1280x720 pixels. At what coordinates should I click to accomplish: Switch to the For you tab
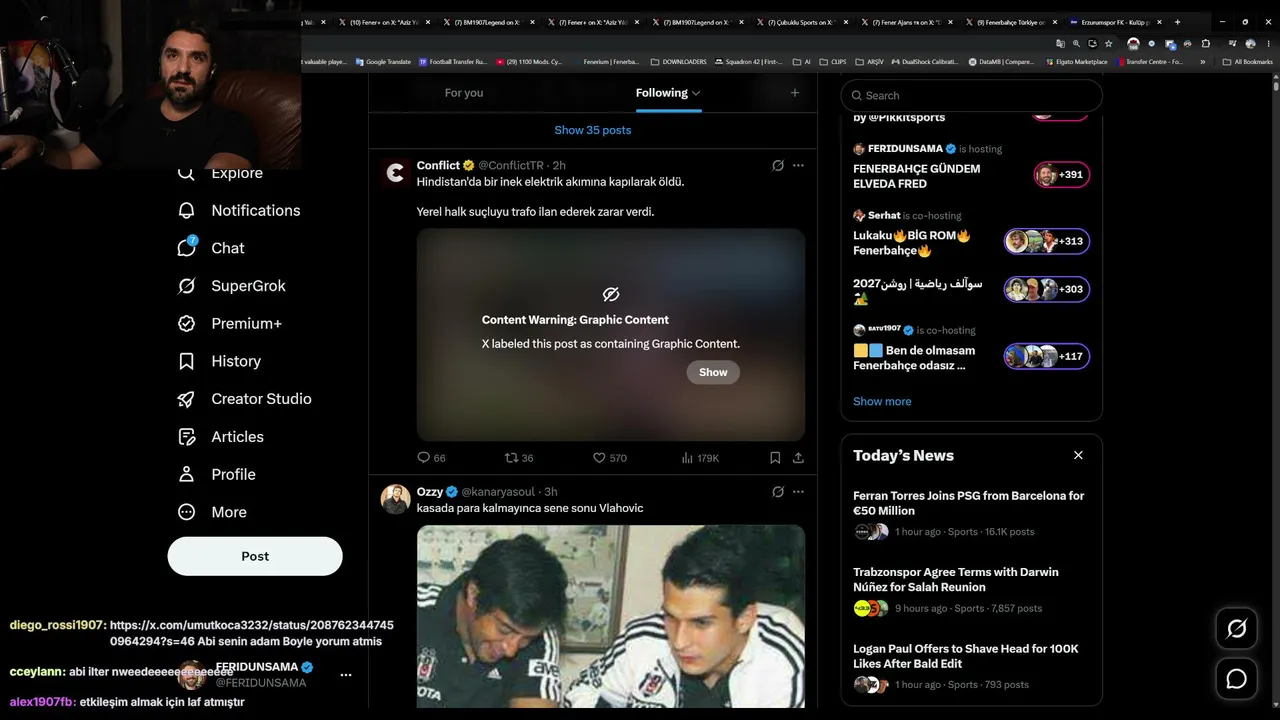(x=464, y=93)
